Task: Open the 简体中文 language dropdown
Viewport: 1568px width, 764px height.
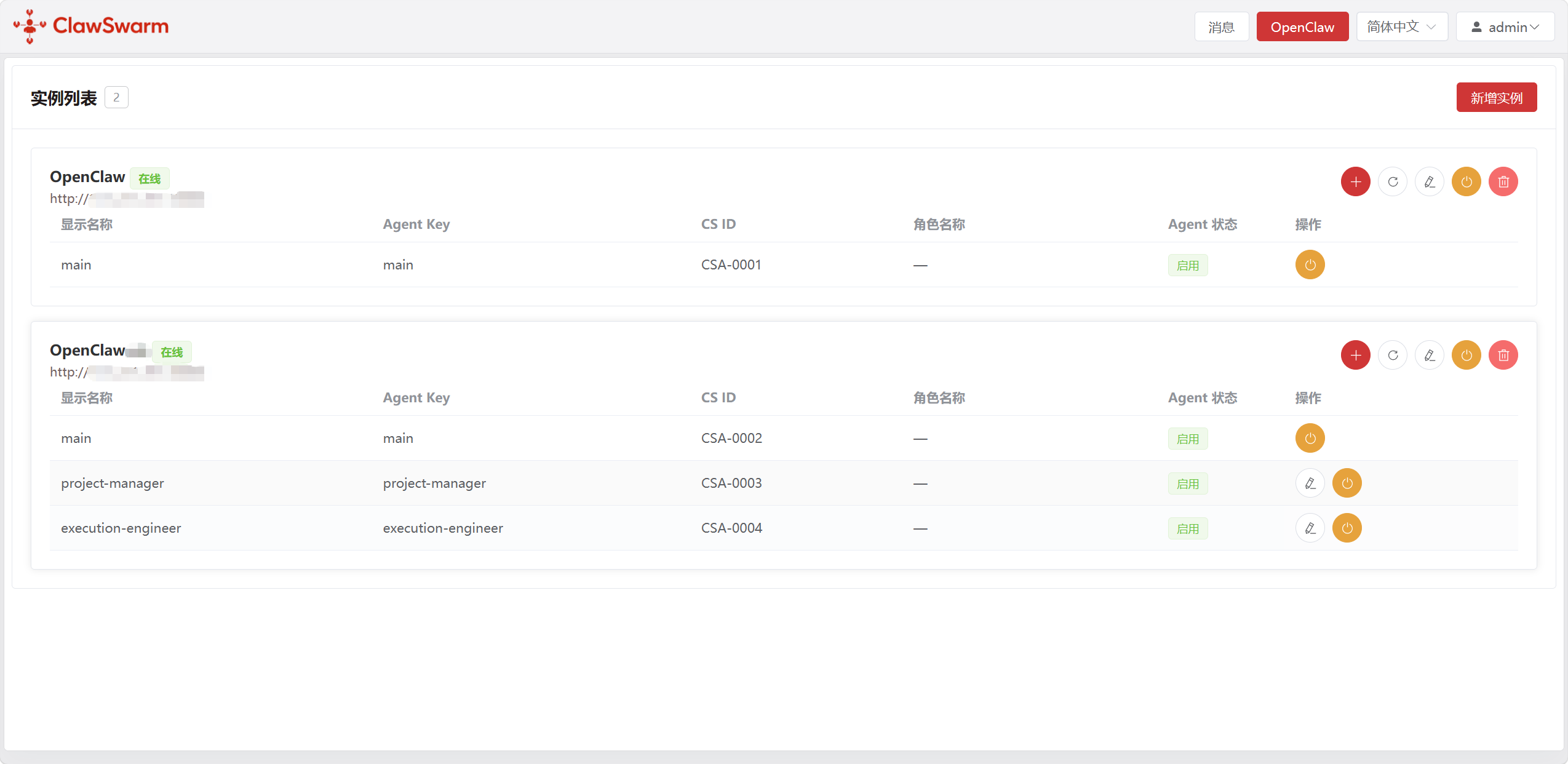Action: click(x=1401, y=26)
